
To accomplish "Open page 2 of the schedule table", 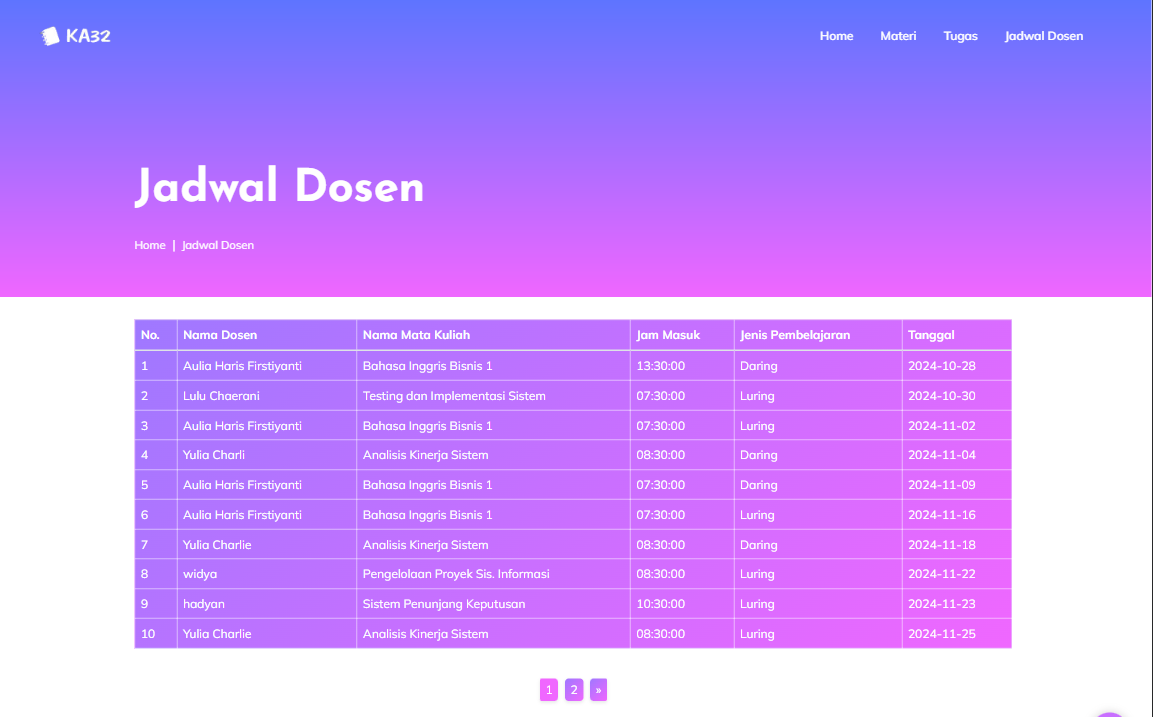I will point(573,690).
